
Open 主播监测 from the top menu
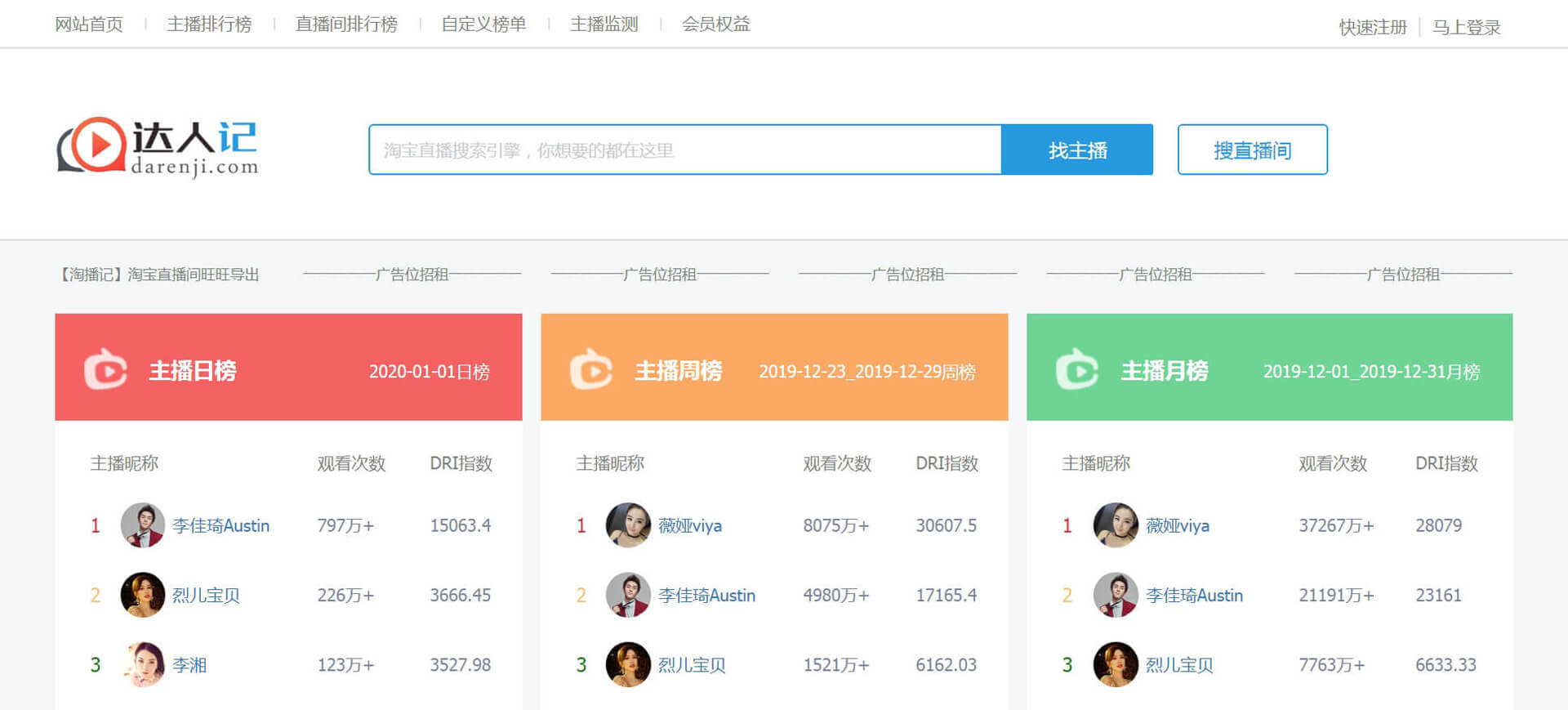604,25
